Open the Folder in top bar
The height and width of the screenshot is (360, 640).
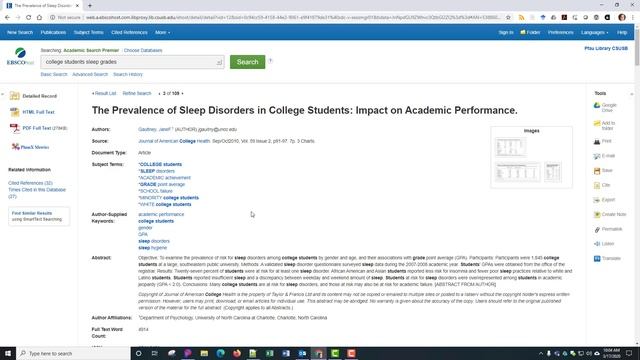(x=530, y=32)
